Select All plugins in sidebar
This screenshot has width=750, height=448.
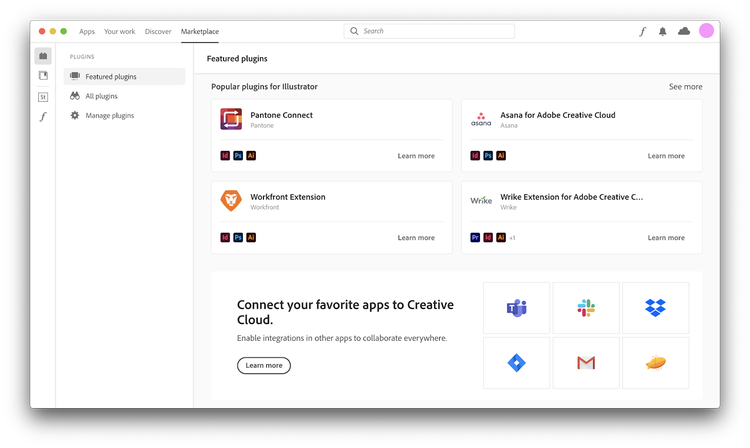point(101,96)
